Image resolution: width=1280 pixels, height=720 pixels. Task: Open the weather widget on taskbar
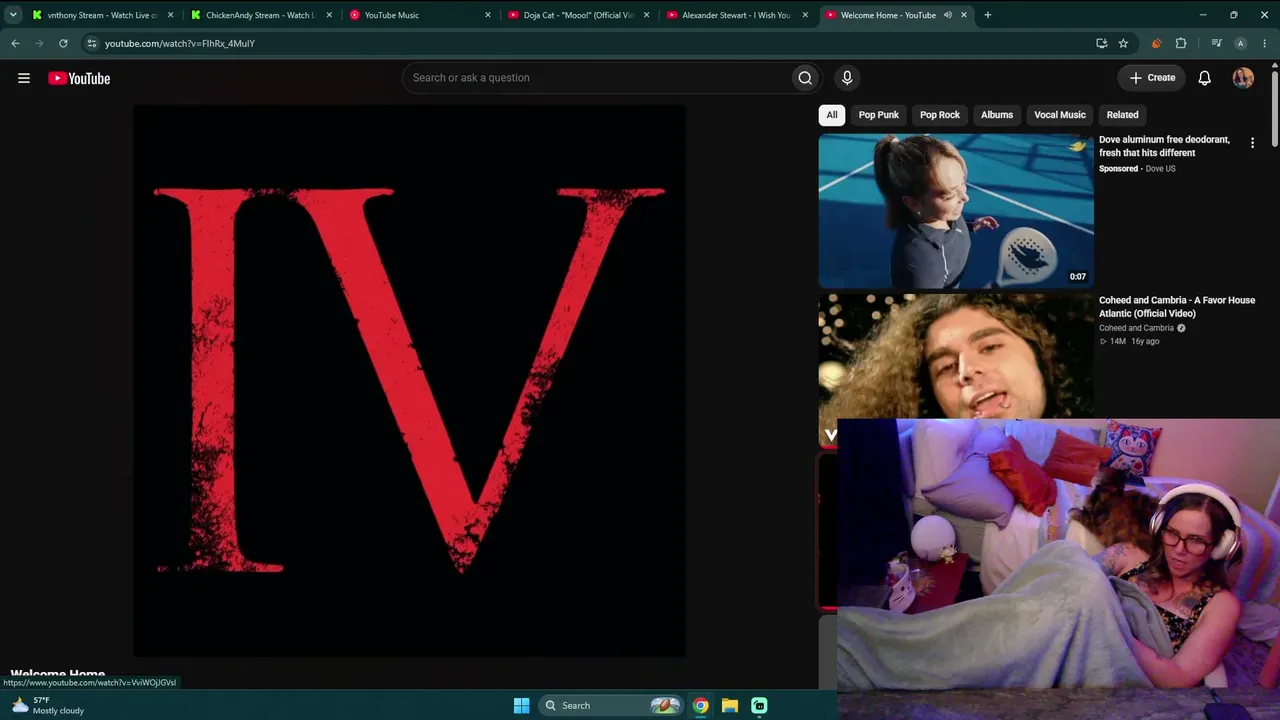pyautogui.click(x=47, y=705)
